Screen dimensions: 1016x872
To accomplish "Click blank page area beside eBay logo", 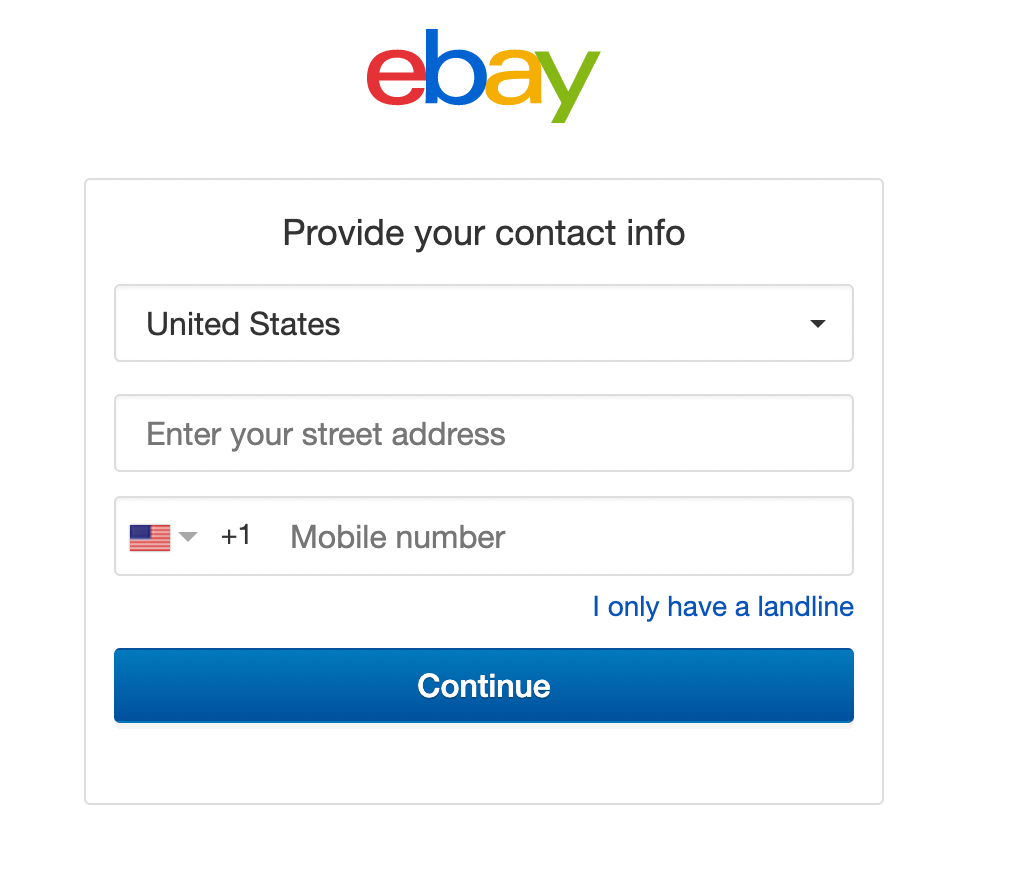I will pyautogui.click(x=778, y=78).
